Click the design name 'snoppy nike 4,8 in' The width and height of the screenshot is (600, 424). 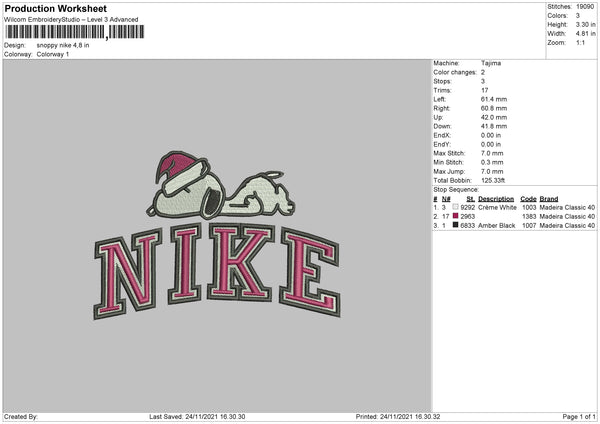click(x=63, y=45)
